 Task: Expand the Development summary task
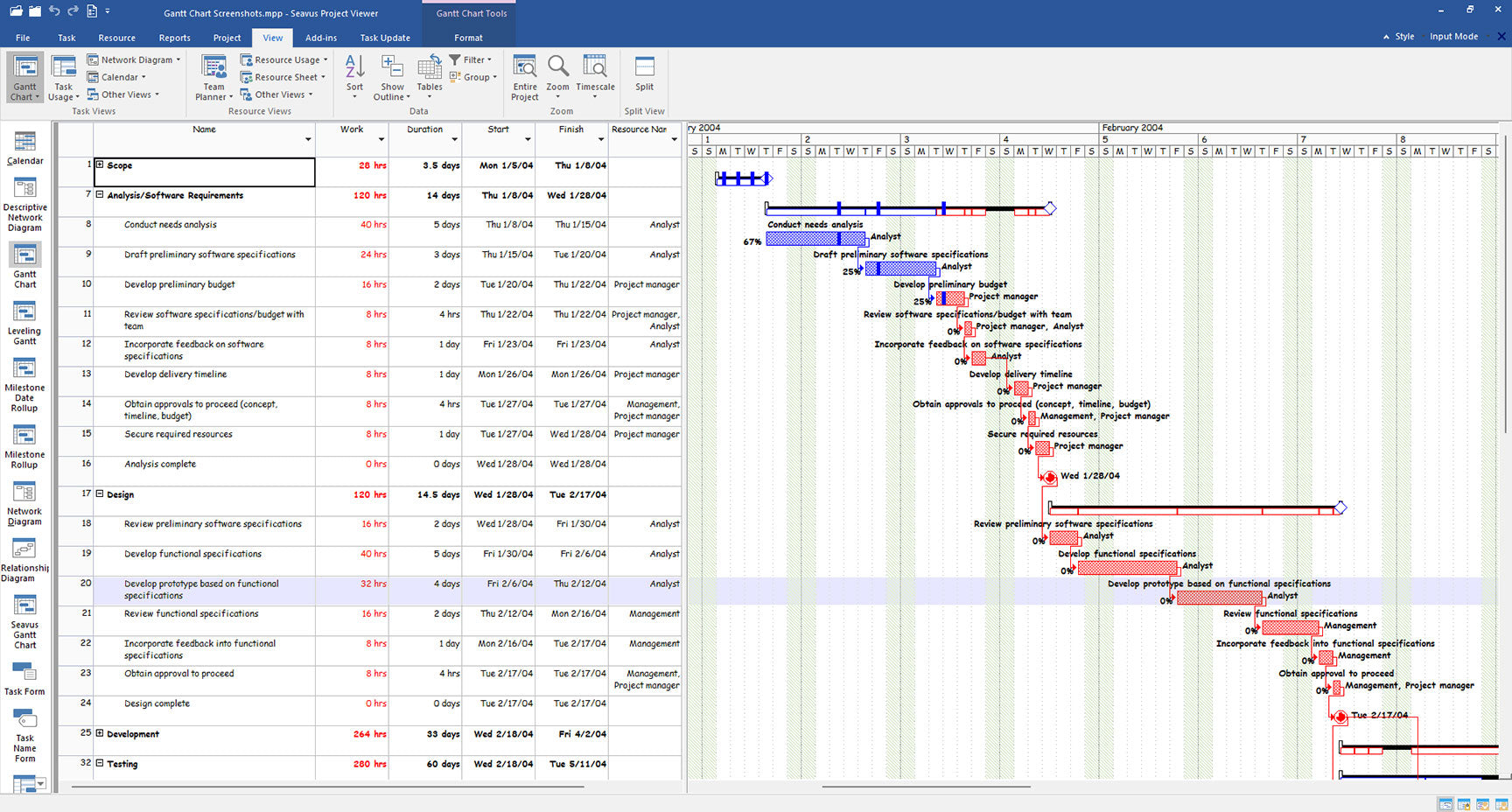pos(100,733)
